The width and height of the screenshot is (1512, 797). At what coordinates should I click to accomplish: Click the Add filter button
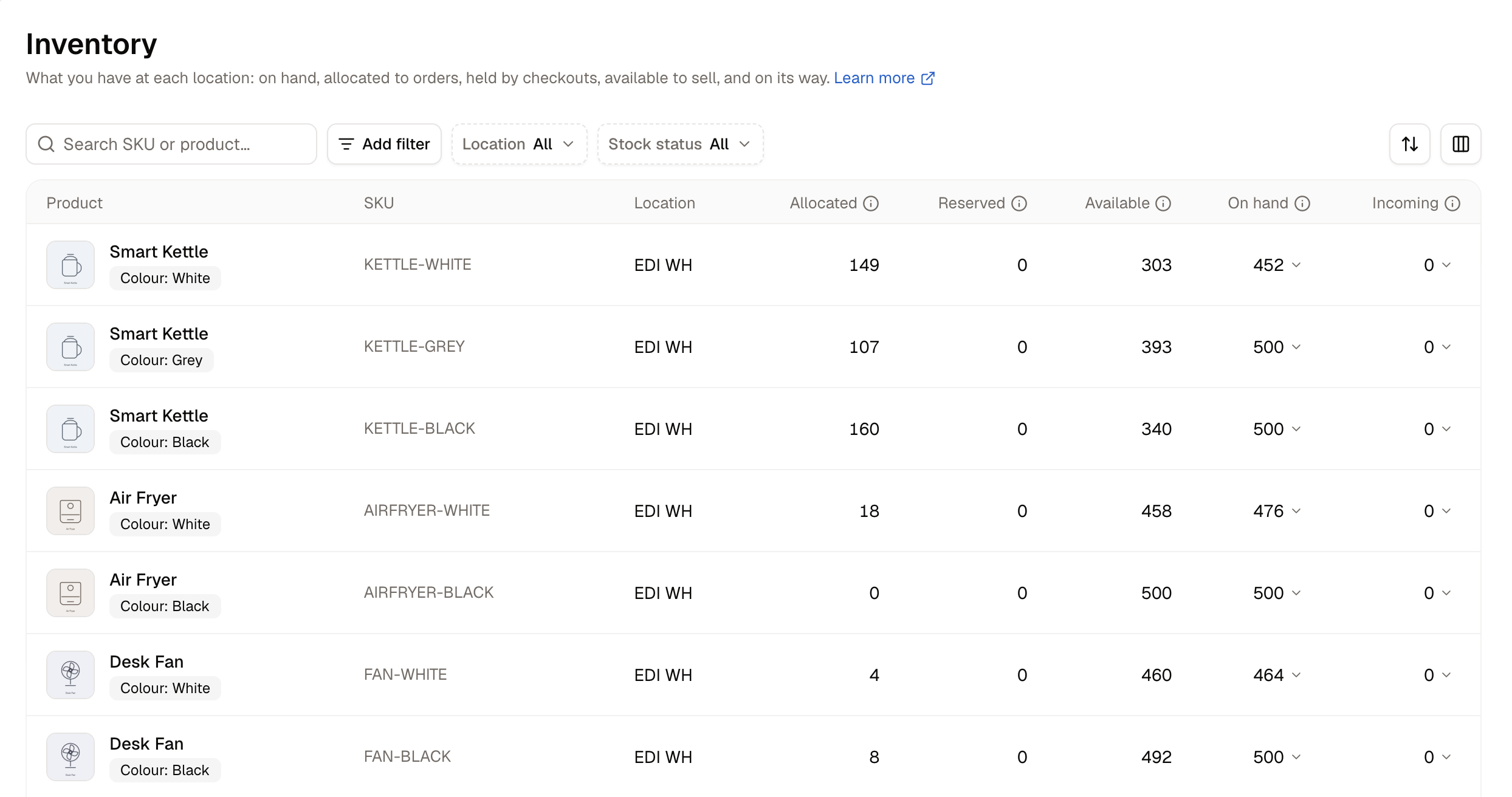click(x=384, y=144)
